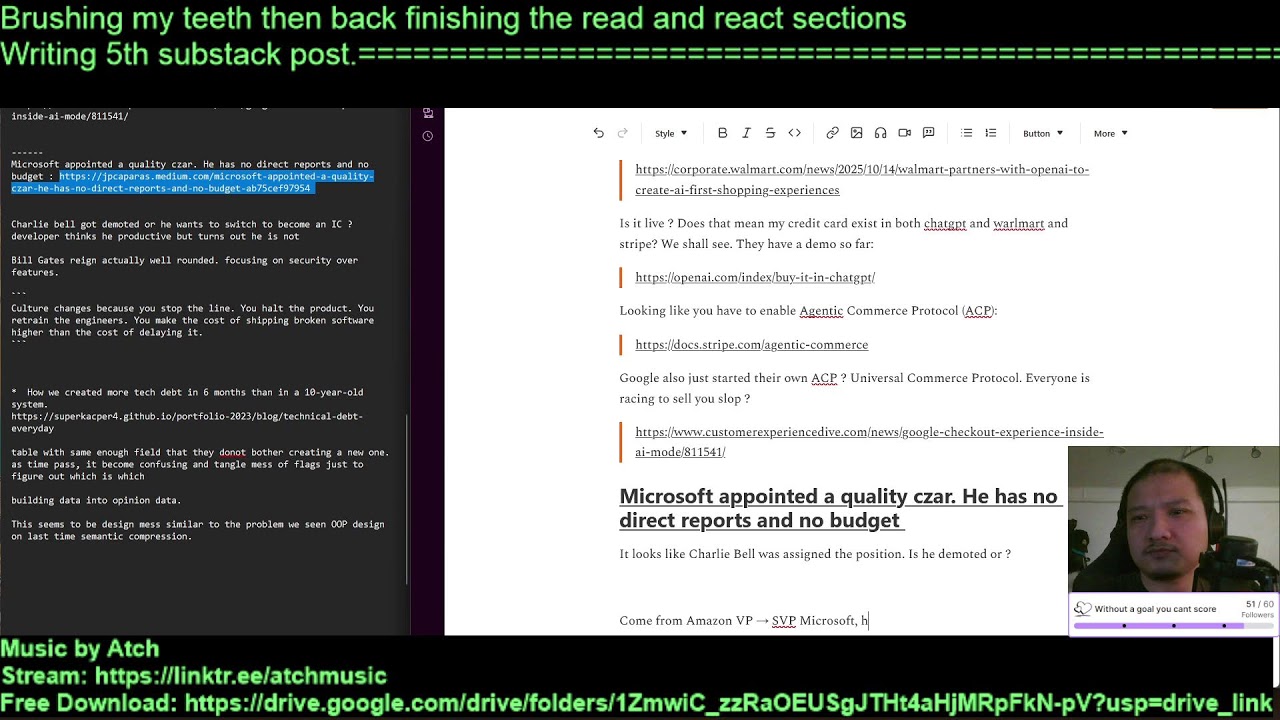Image resolution: width=1280 pixels, height=720 pixels.
Task: Click the linktr.ee/atchmusic stream text
Action: coord(193,676)
